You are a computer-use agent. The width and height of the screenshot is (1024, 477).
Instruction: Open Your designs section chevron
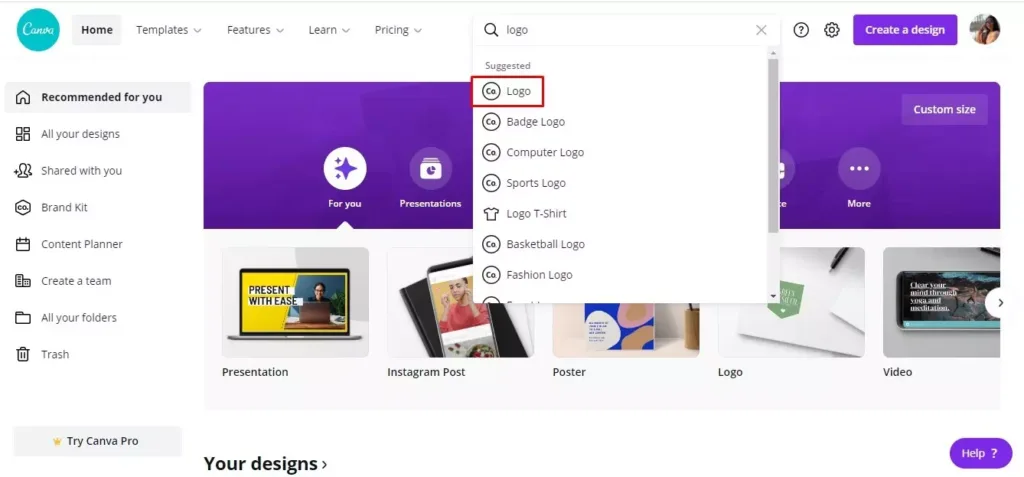(325, 465)
